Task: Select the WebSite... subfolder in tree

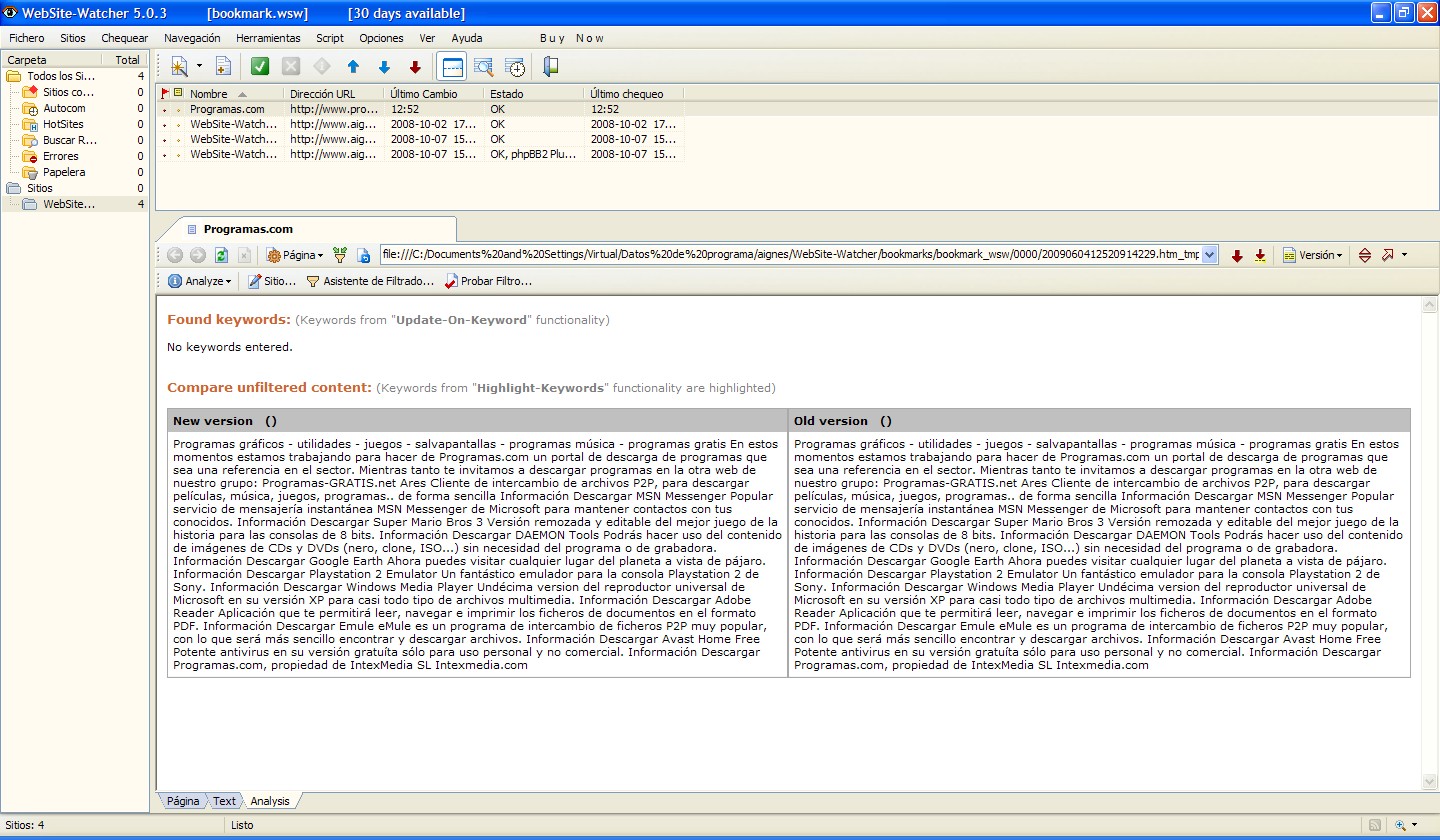Action: coord(69,204)
